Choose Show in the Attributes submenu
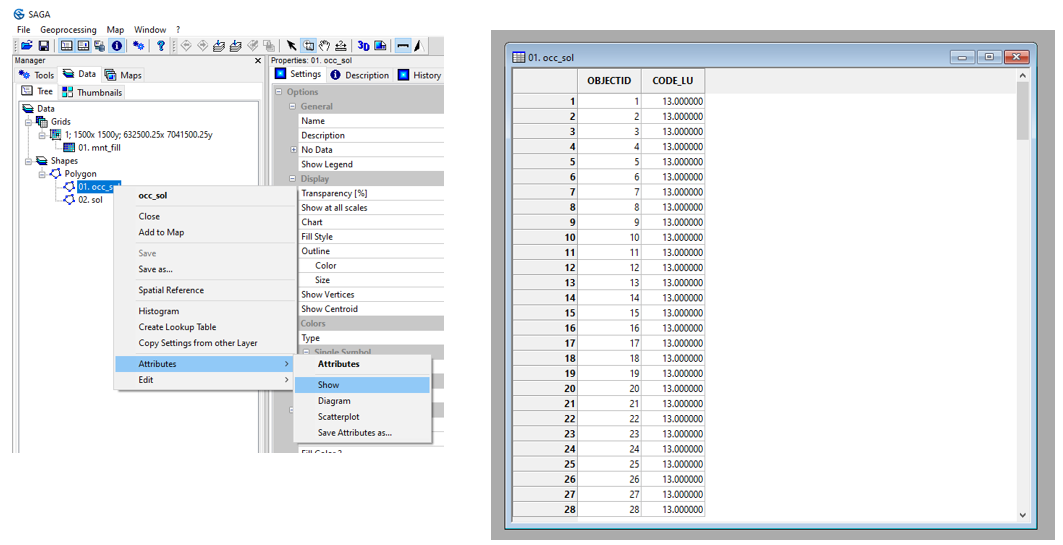The height and width of the screenshot is (545, 1063). point(329,385)
